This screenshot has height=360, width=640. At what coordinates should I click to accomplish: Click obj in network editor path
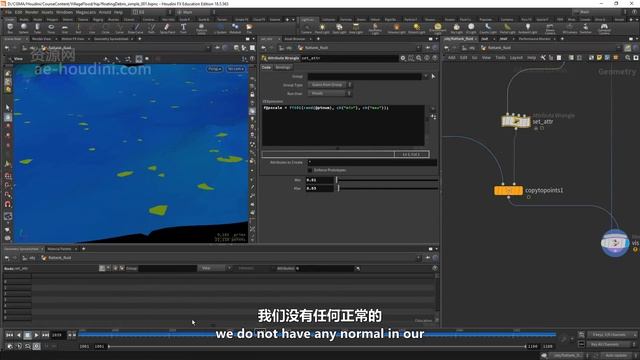(472, 48)
